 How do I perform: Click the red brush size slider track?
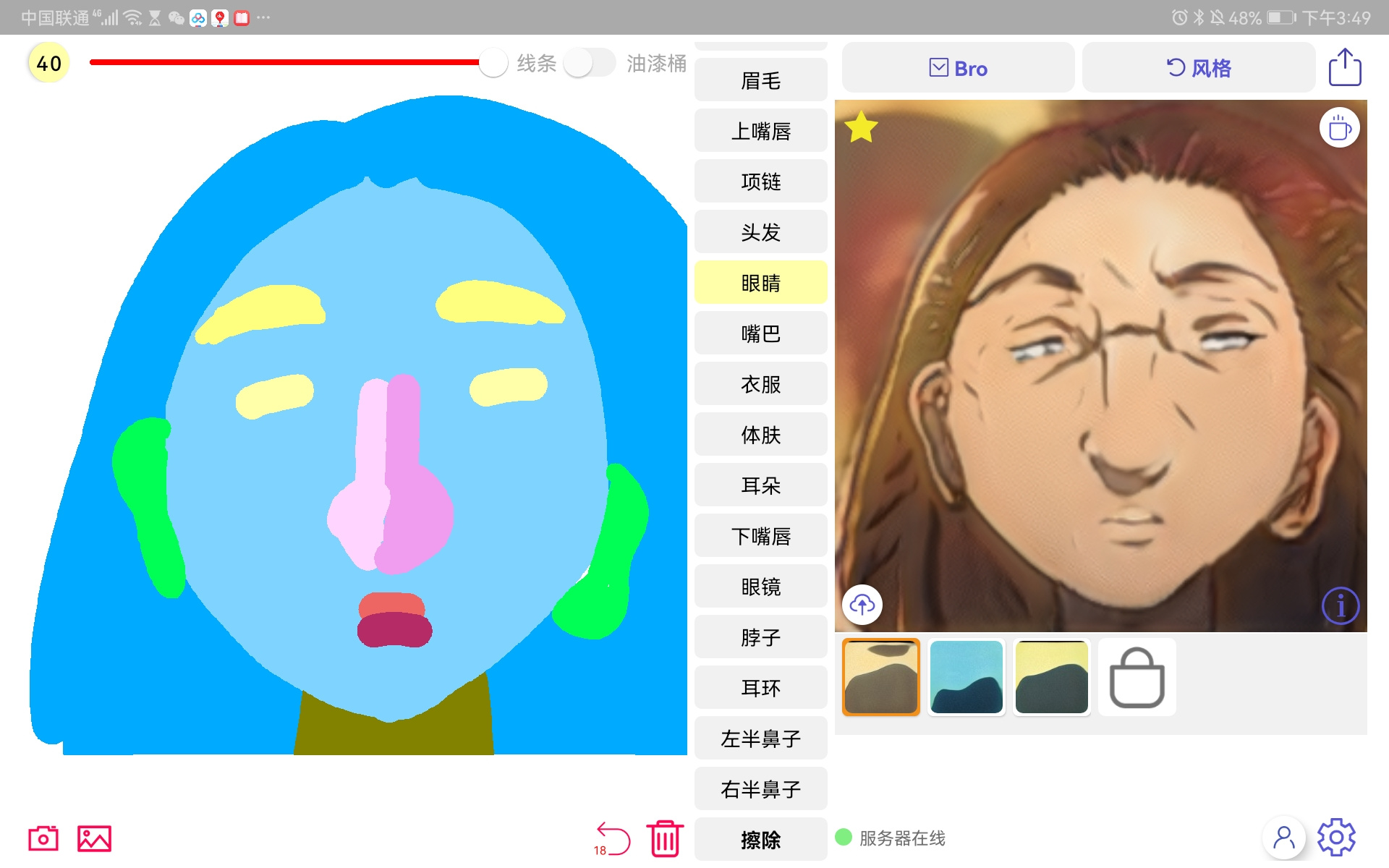(x=284, y=62)
